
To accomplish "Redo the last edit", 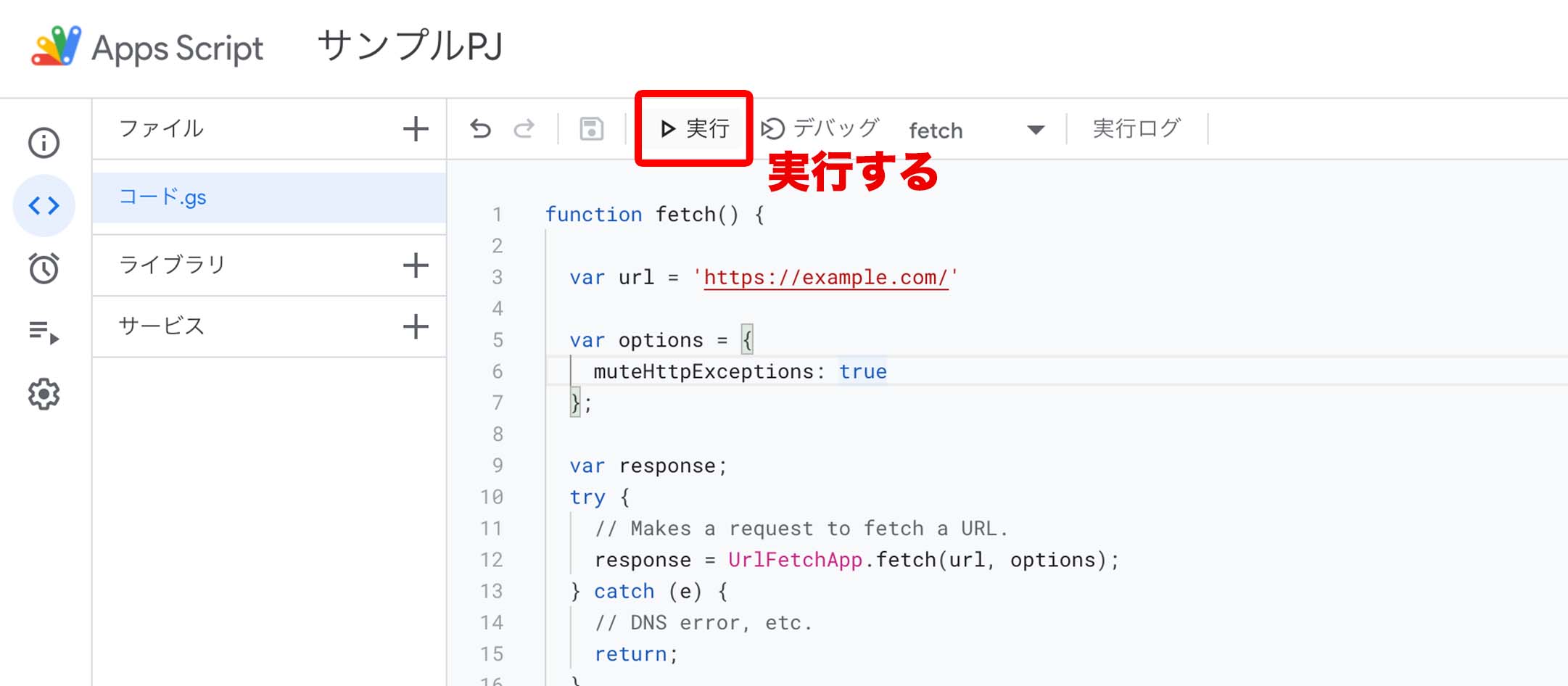I will click(x=524, y=129).
